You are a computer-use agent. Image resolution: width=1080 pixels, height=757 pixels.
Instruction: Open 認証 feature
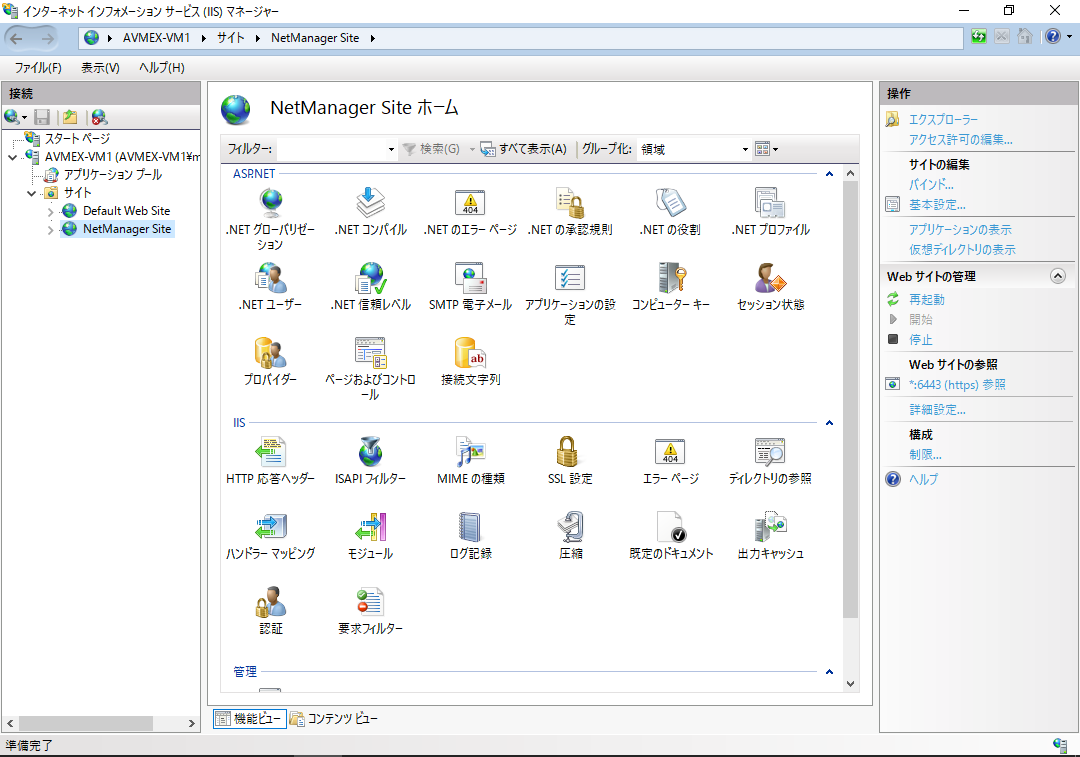pos(270,611)
